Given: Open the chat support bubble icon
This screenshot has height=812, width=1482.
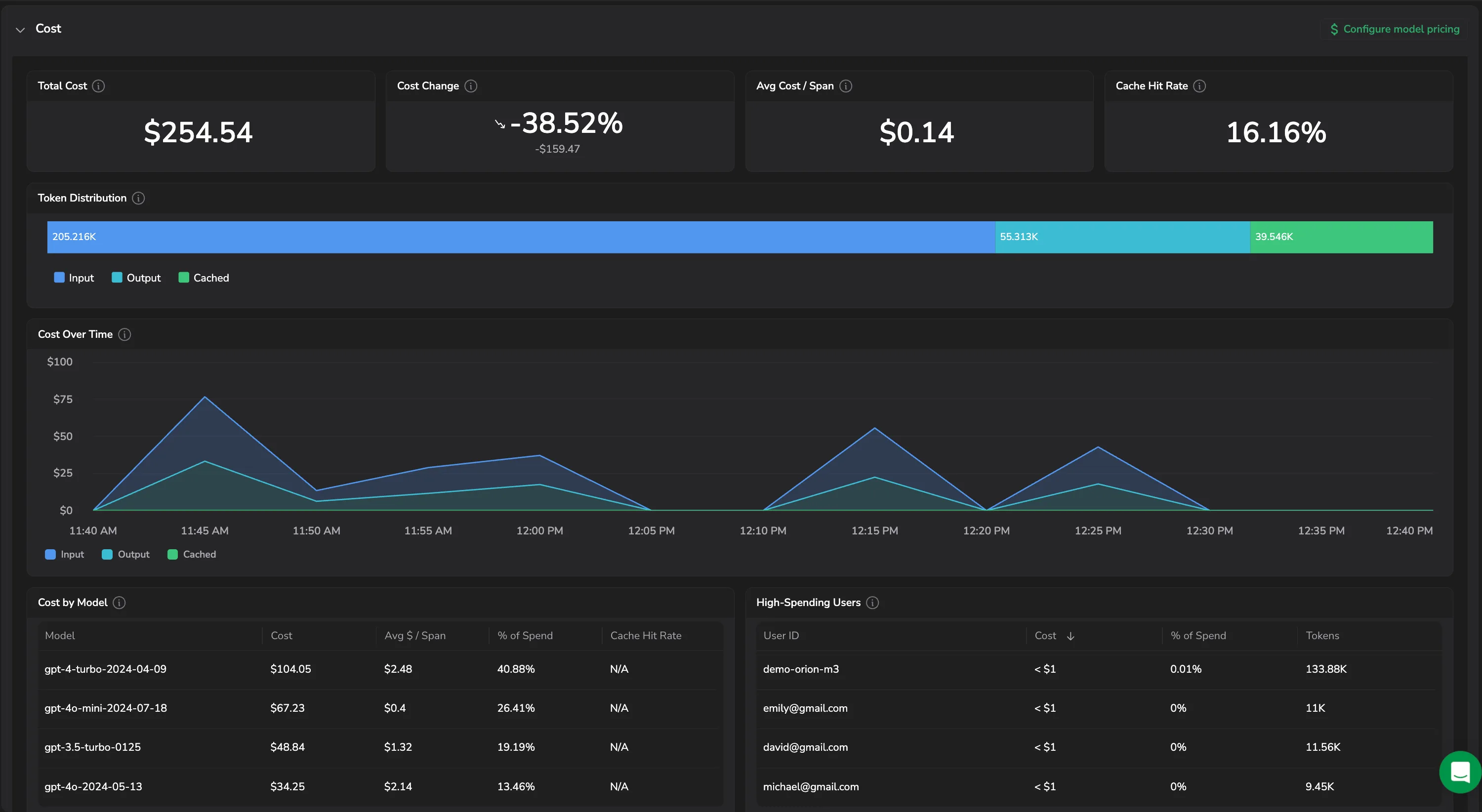Looking at the screenshot, I should 1460,771.
